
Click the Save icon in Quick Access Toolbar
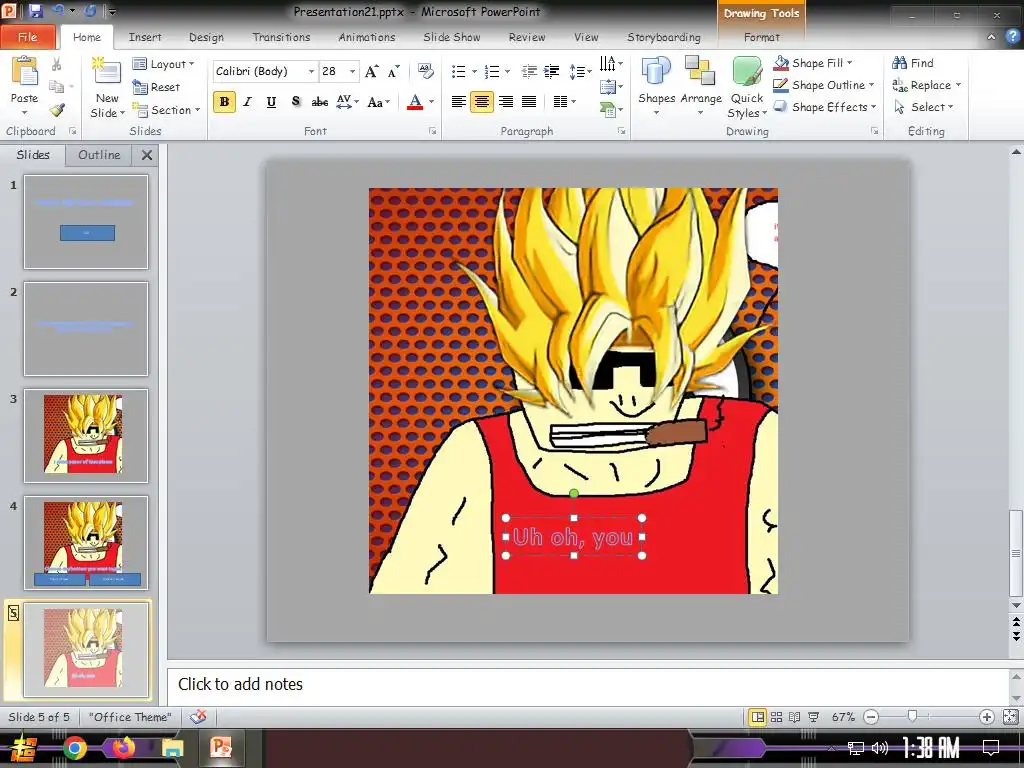tap(36, 11)
